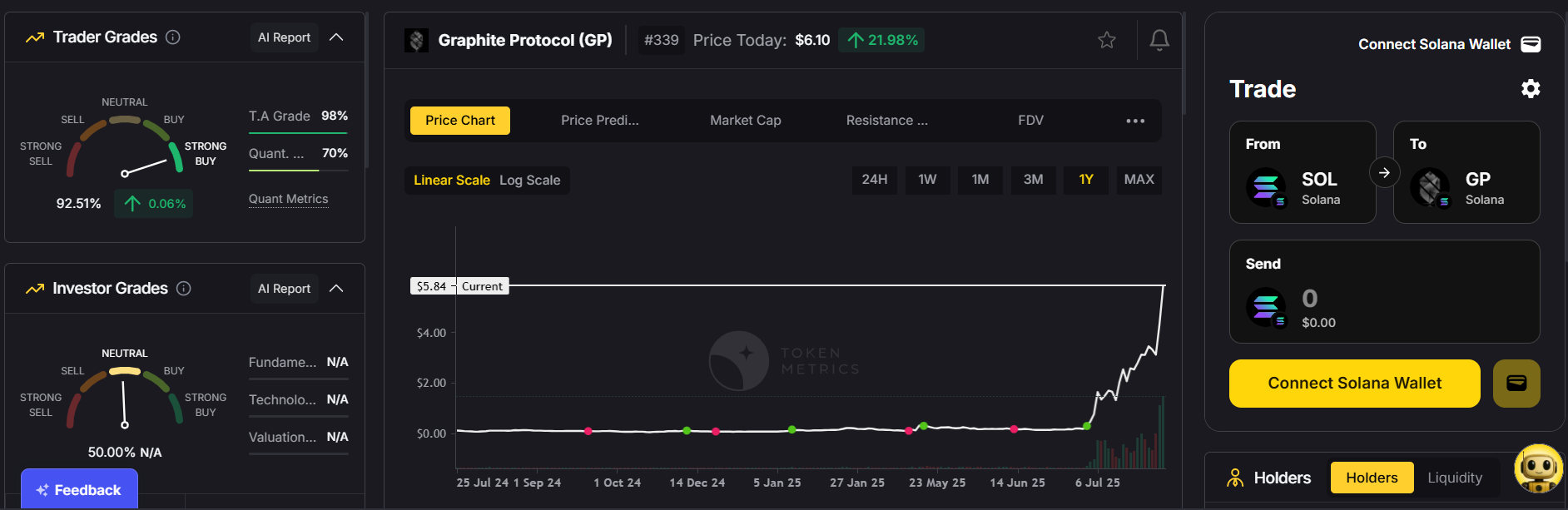Click the 92.51% trader grade value
This screenshot has height=510, width=1568.
coord(78,204)
